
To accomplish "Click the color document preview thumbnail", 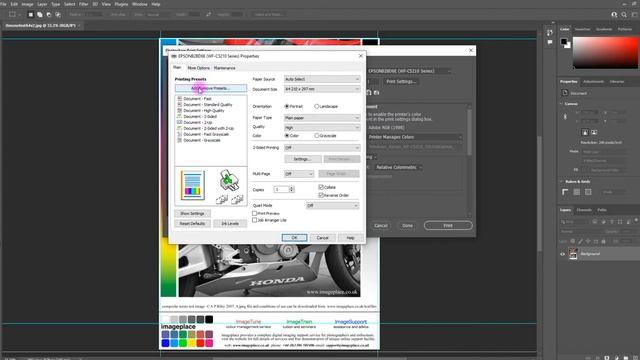I will coord(192,185).
